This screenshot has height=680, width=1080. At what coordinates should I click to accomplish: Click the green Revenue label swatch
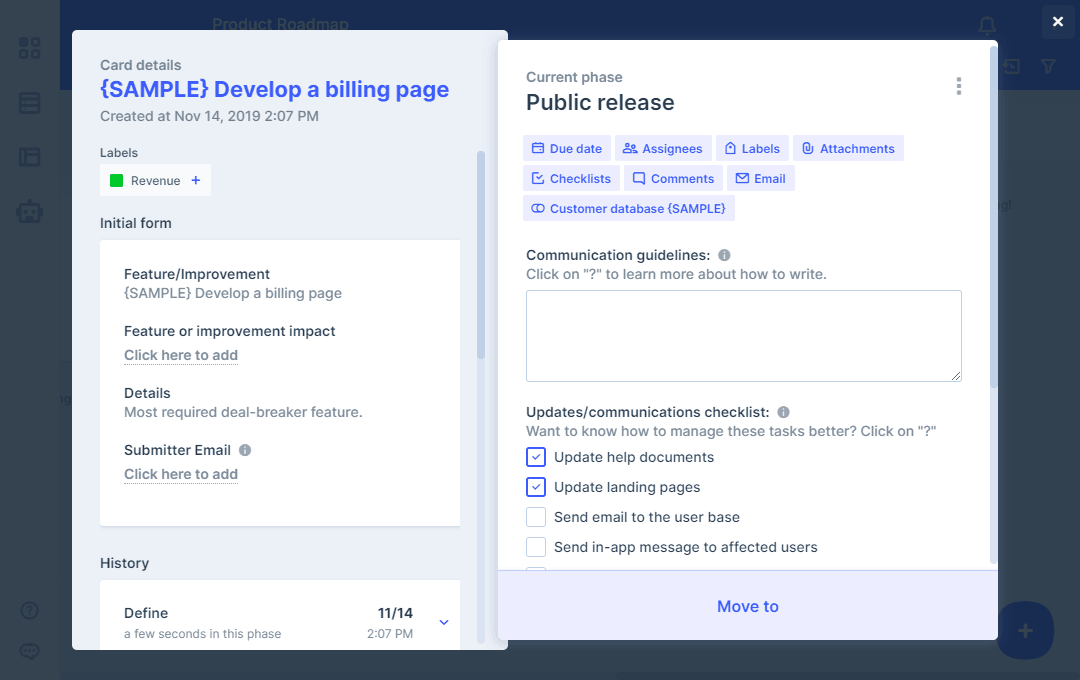(x=116, y=181)
